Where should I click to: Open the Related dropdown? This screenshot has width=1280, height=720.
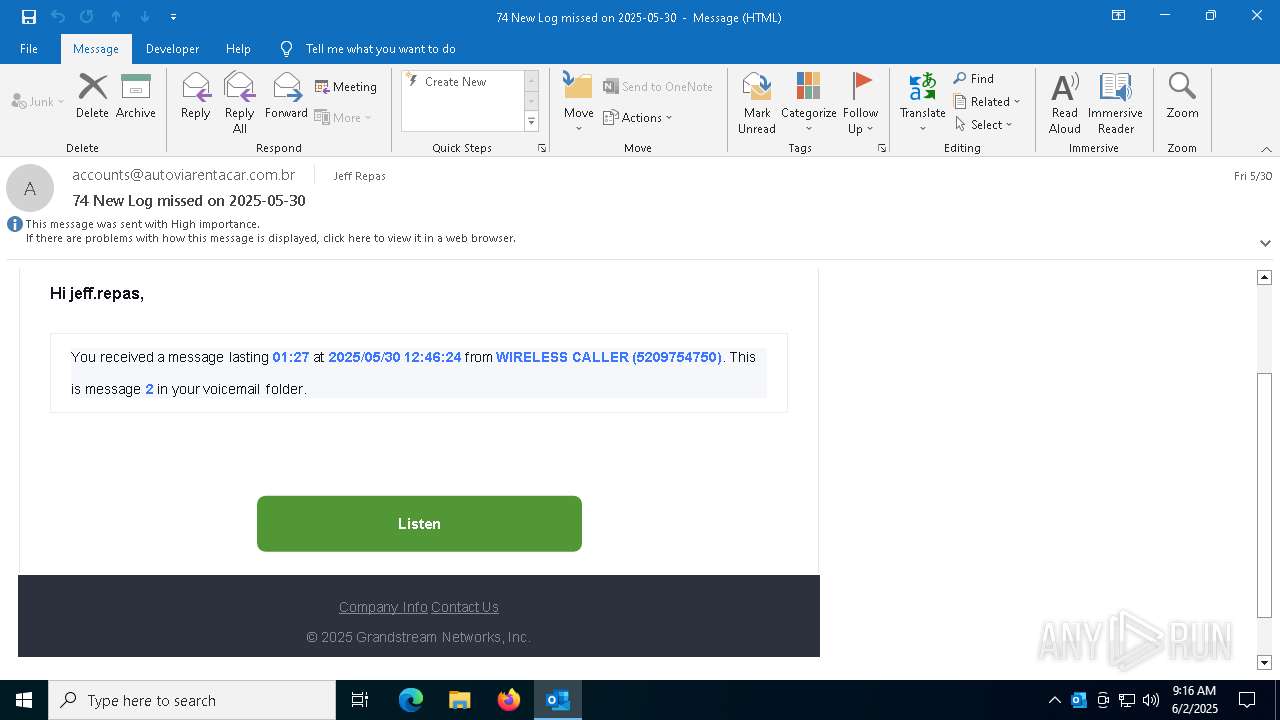pos(987,101)
